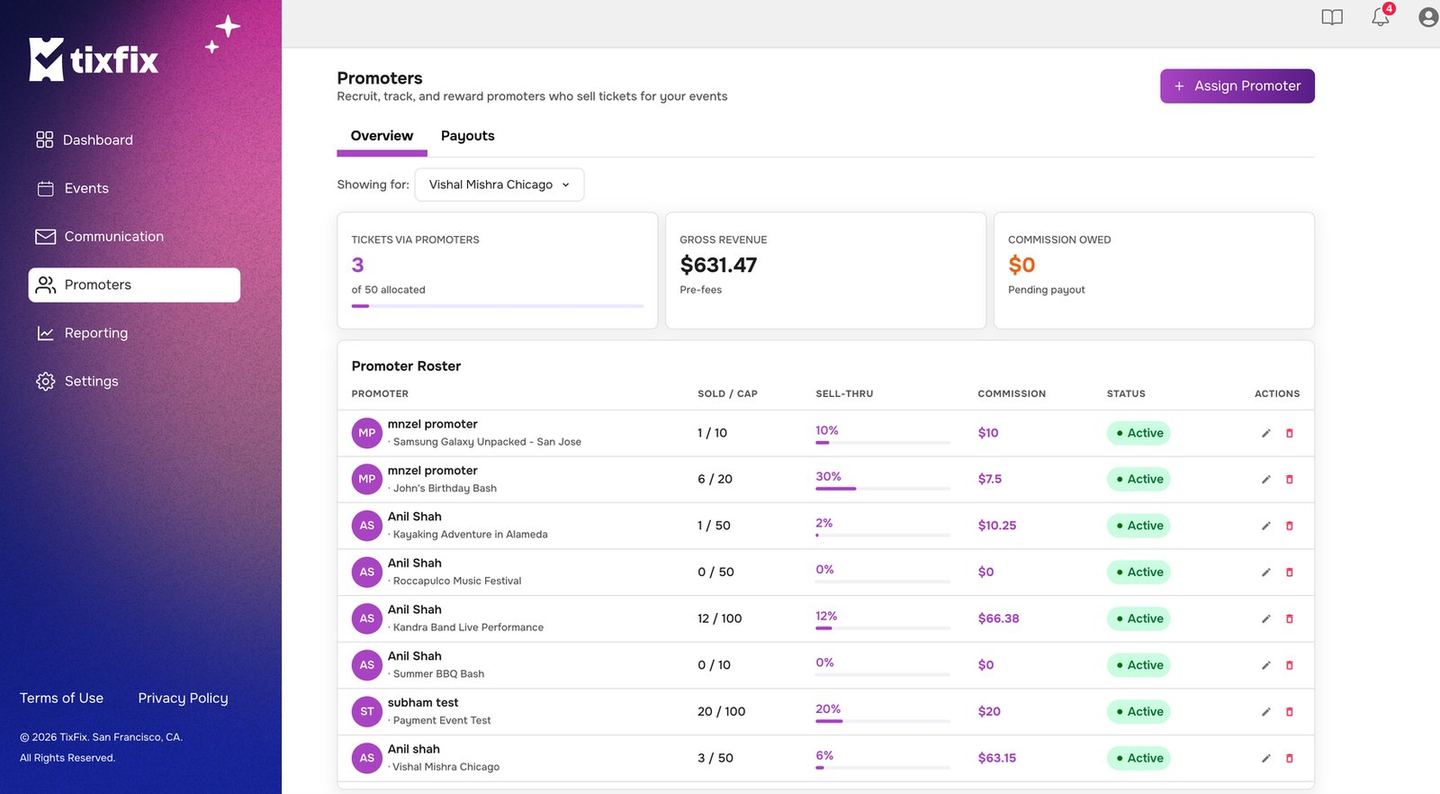
Task: Delete the John's Birthday Bash promoter row
Action: 1289,479
